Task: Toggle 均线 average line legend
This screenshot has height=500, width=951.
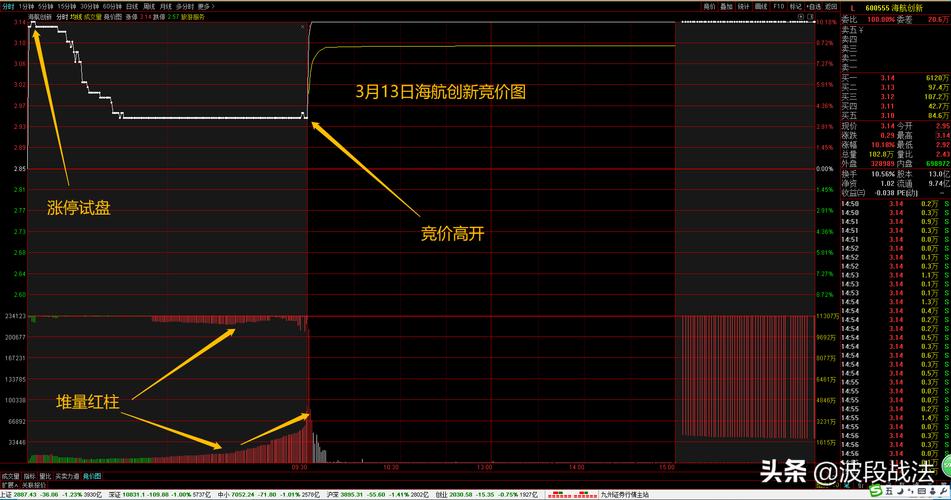Action: tap(76, 17)
